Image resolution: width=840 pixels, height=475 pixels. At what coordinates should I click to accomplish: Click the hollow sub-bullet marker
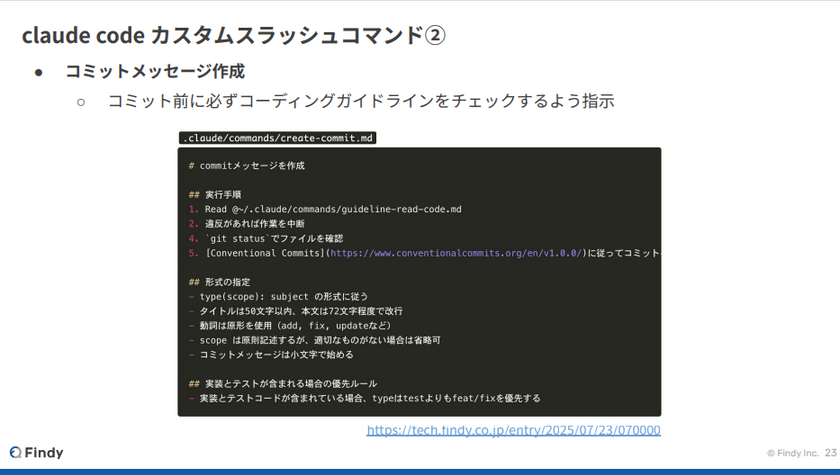tap(81, 101)
